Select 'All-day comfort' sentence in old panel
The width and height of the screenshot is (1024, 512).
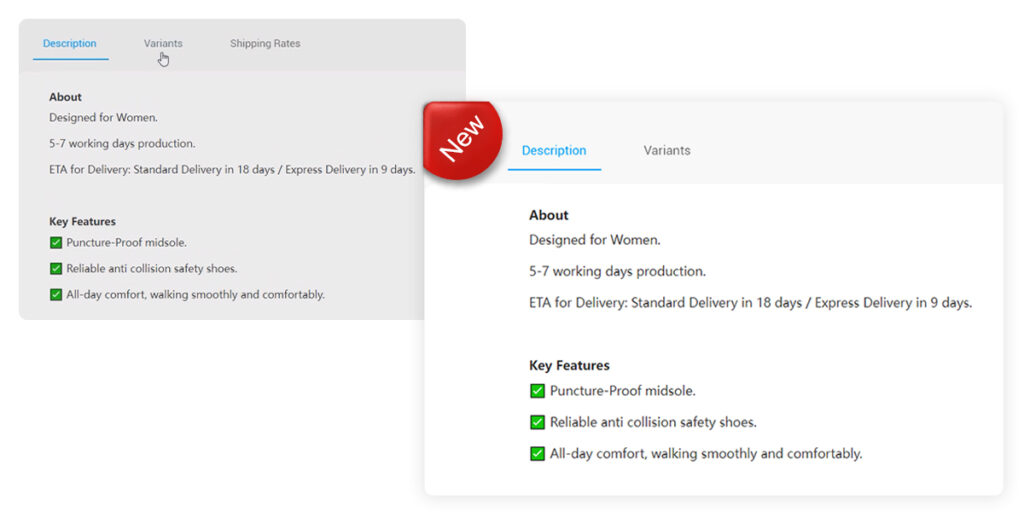point(195,295)
